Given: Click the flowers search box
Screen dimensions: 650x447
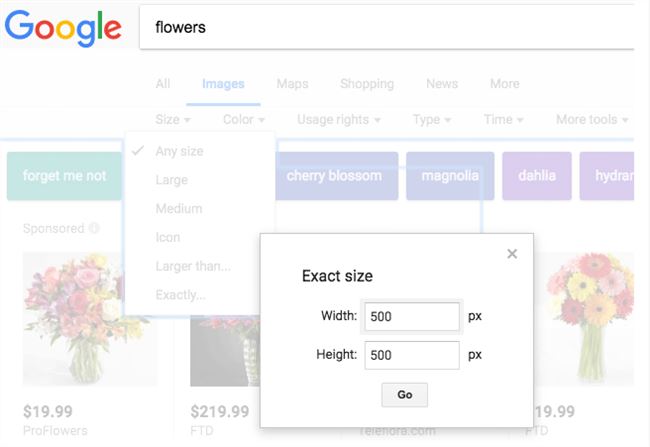Looking at the screenshot, I should tap(390, 27).
